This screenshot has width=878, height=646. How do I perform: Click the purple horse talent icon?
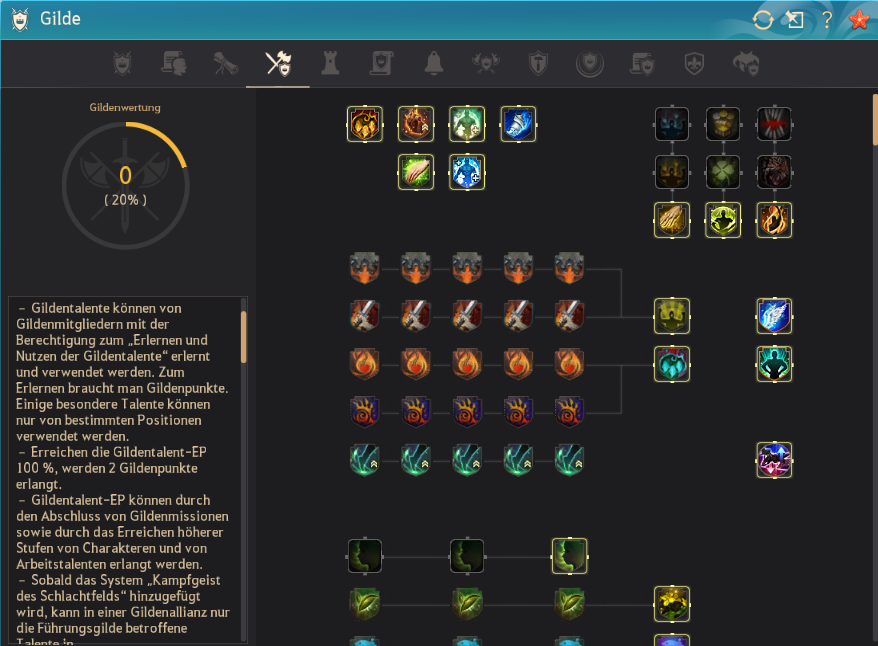pos(774,460)
